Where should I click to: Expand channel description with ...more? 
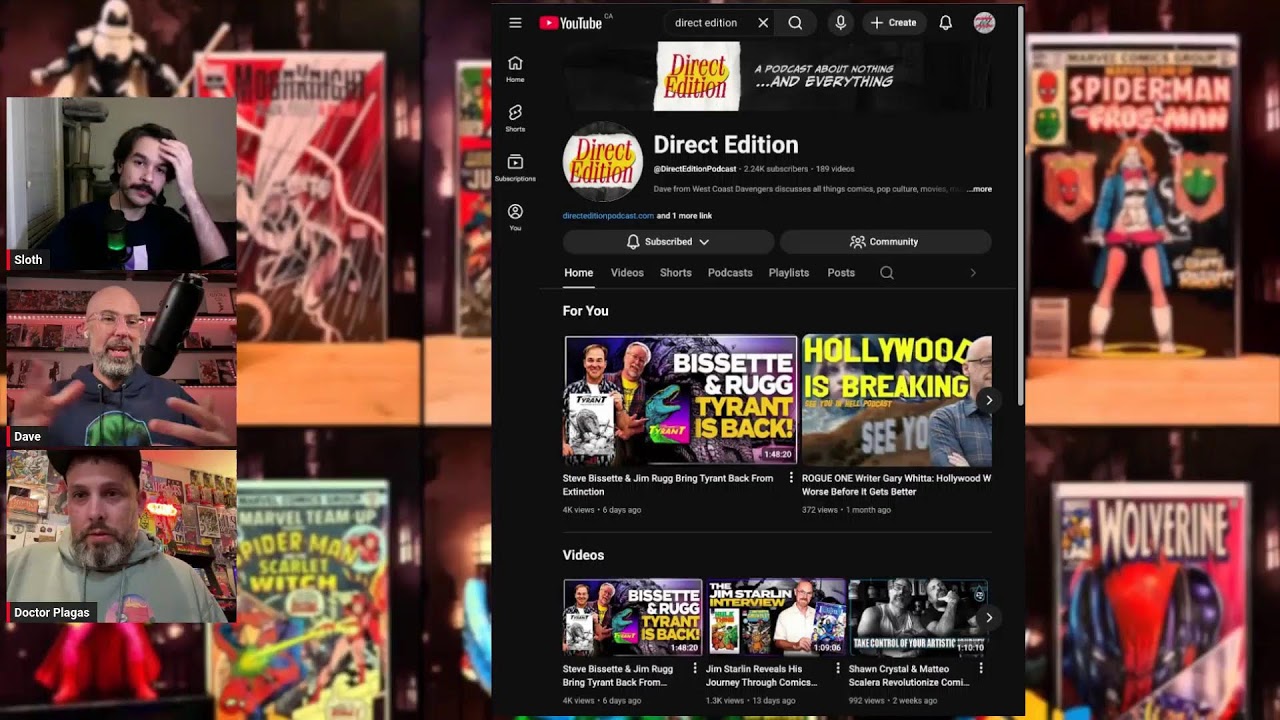point(980,189)
